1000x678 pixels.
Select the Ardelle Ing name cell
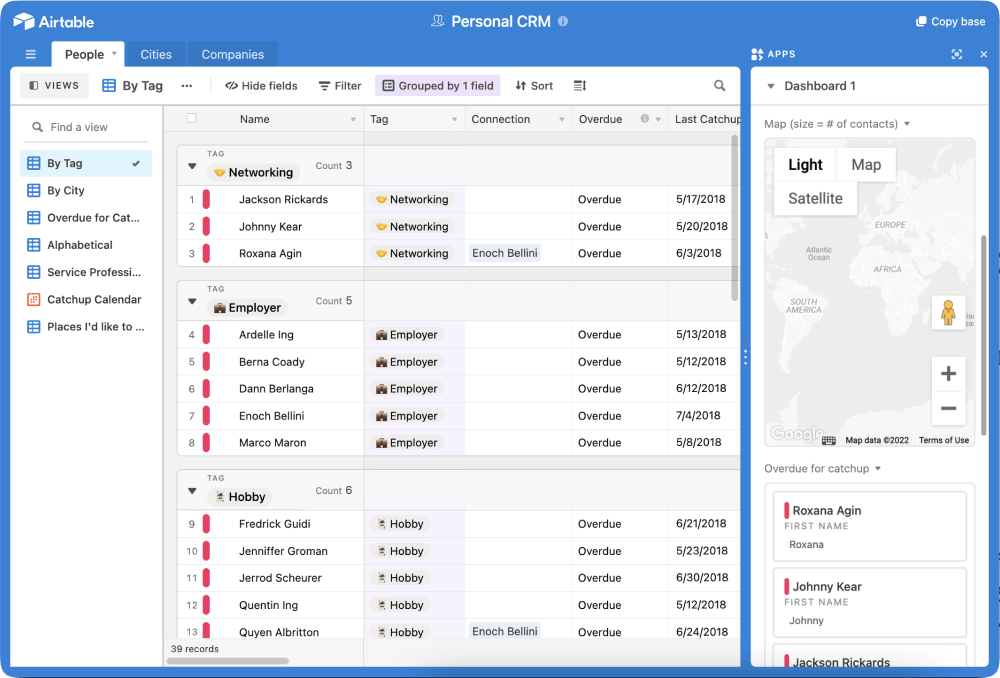(x=266, y=335)
